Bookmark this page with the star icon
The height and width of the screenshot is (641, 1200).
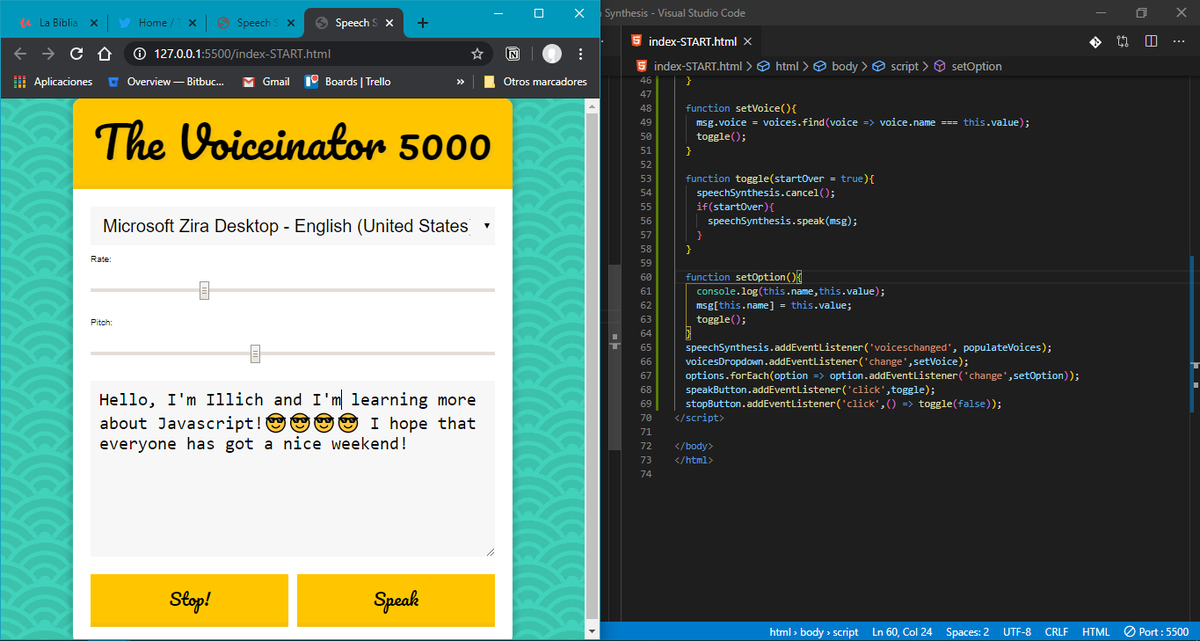tap(477, 54)
